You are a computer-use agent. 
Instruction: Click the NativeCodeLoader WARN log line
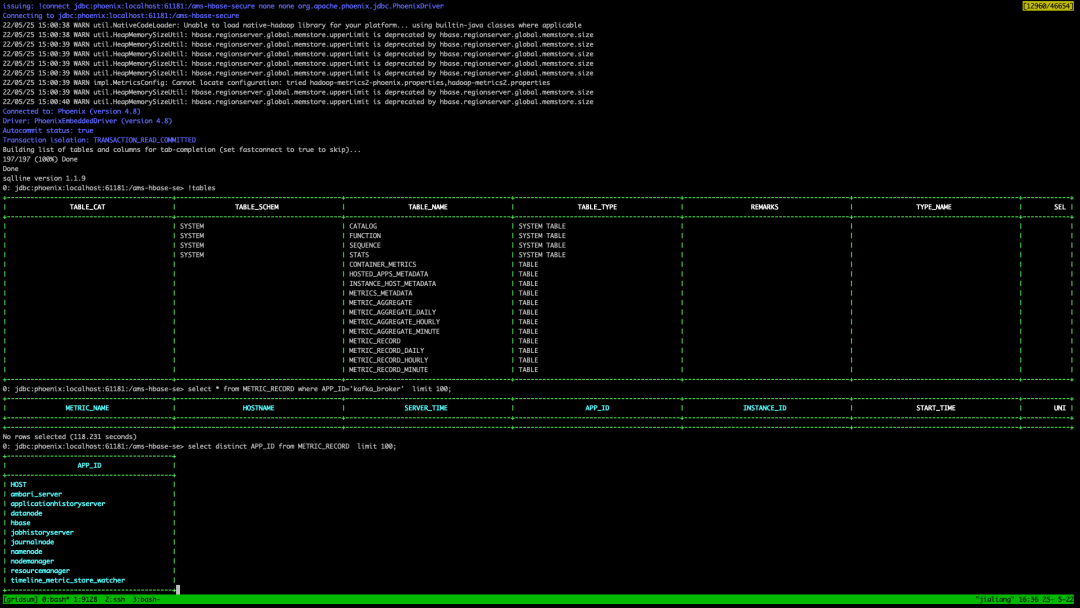(x=292, y=25)
